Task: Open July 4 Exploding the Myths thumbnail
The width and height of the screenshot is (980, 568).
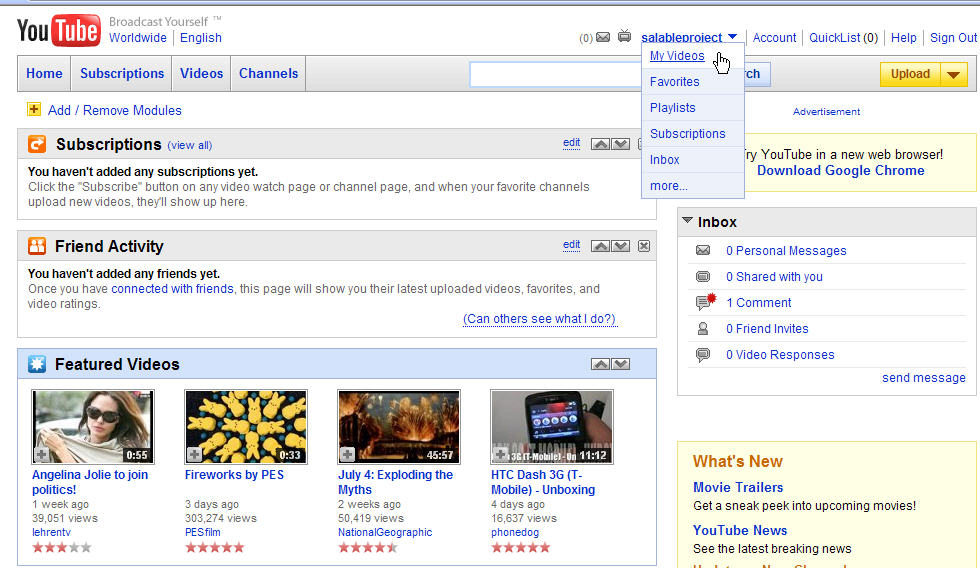Action: click(399, 427)
